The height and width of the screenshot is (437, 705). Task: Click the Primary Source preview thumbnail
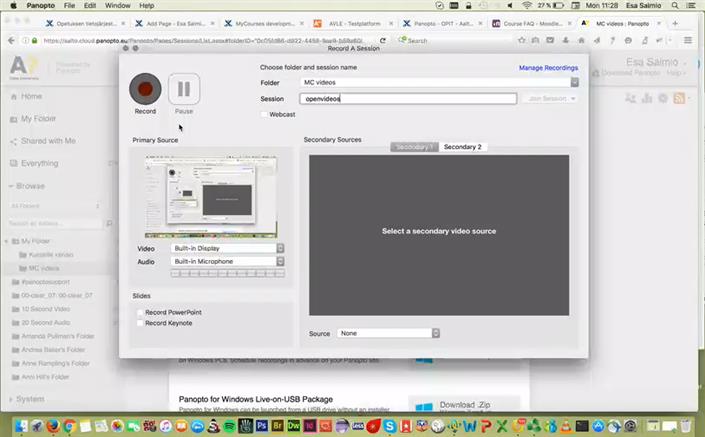click(211, 196)
